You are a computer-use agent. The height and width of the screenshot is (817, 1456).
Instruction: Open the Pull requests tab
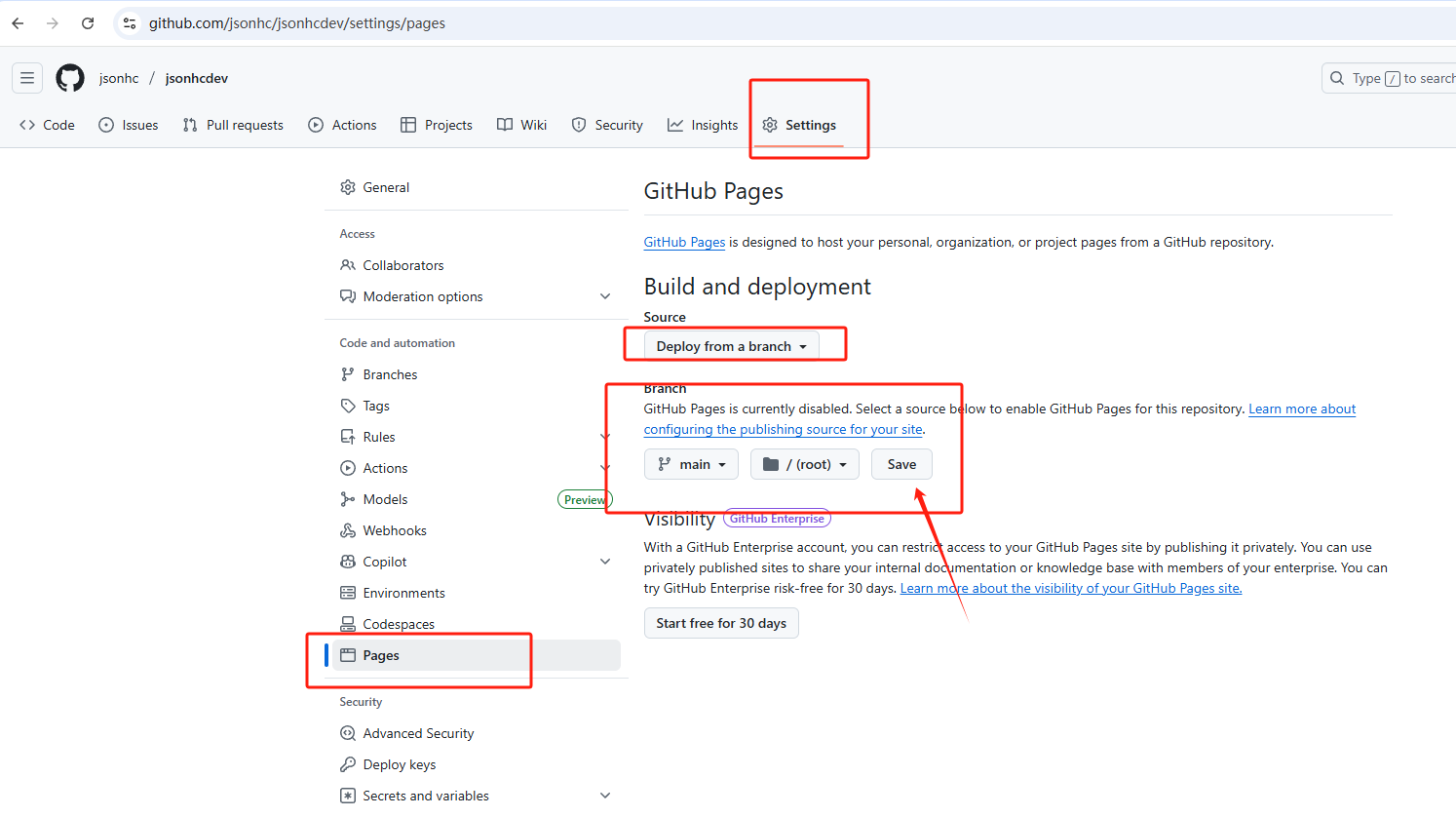click(233, 125)
